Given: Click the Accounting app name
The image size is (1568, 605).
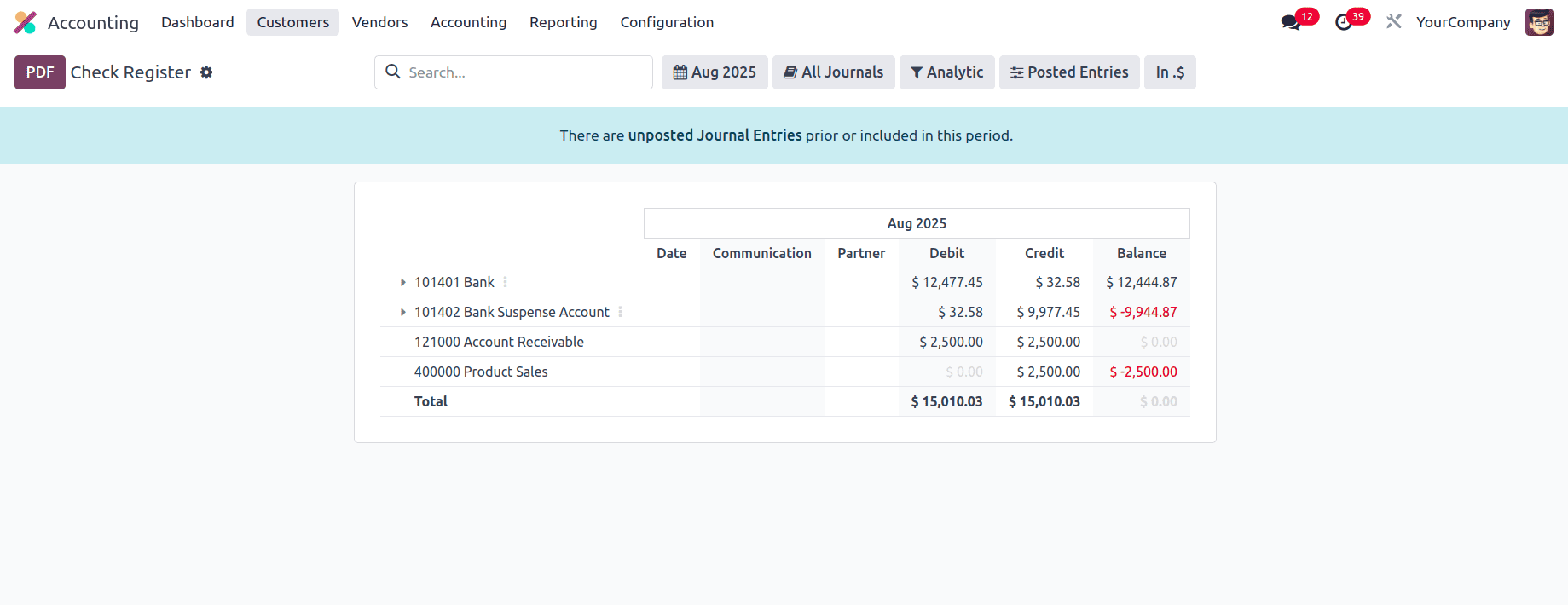Looking at the screenshot, I should (93, 23).
